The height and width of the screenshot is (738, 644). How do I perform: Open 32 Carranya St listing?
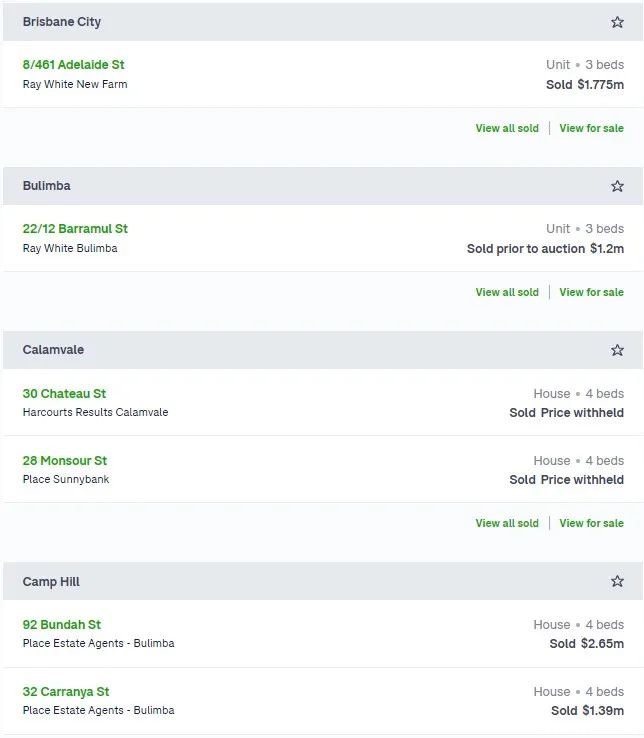[x=66, y=691]
